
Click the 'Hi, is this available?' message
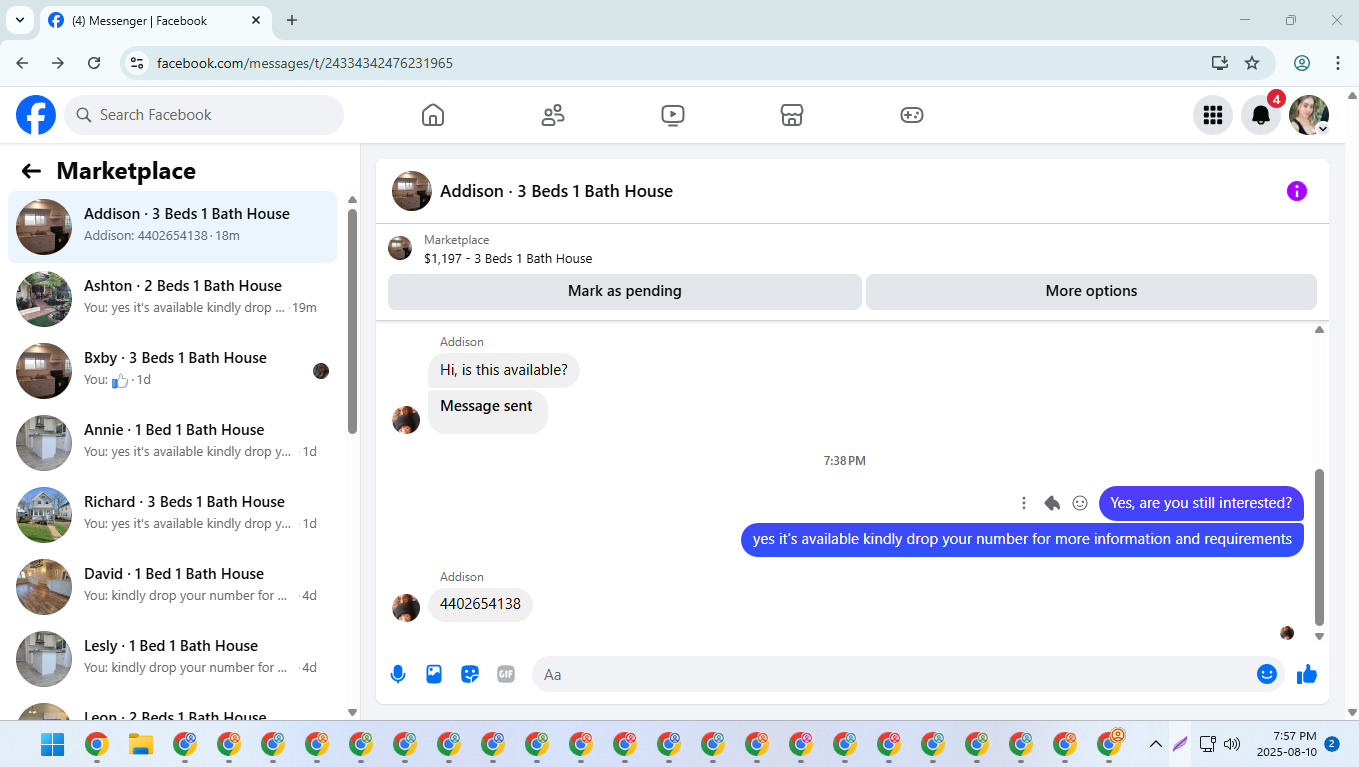tap(504, 370)
